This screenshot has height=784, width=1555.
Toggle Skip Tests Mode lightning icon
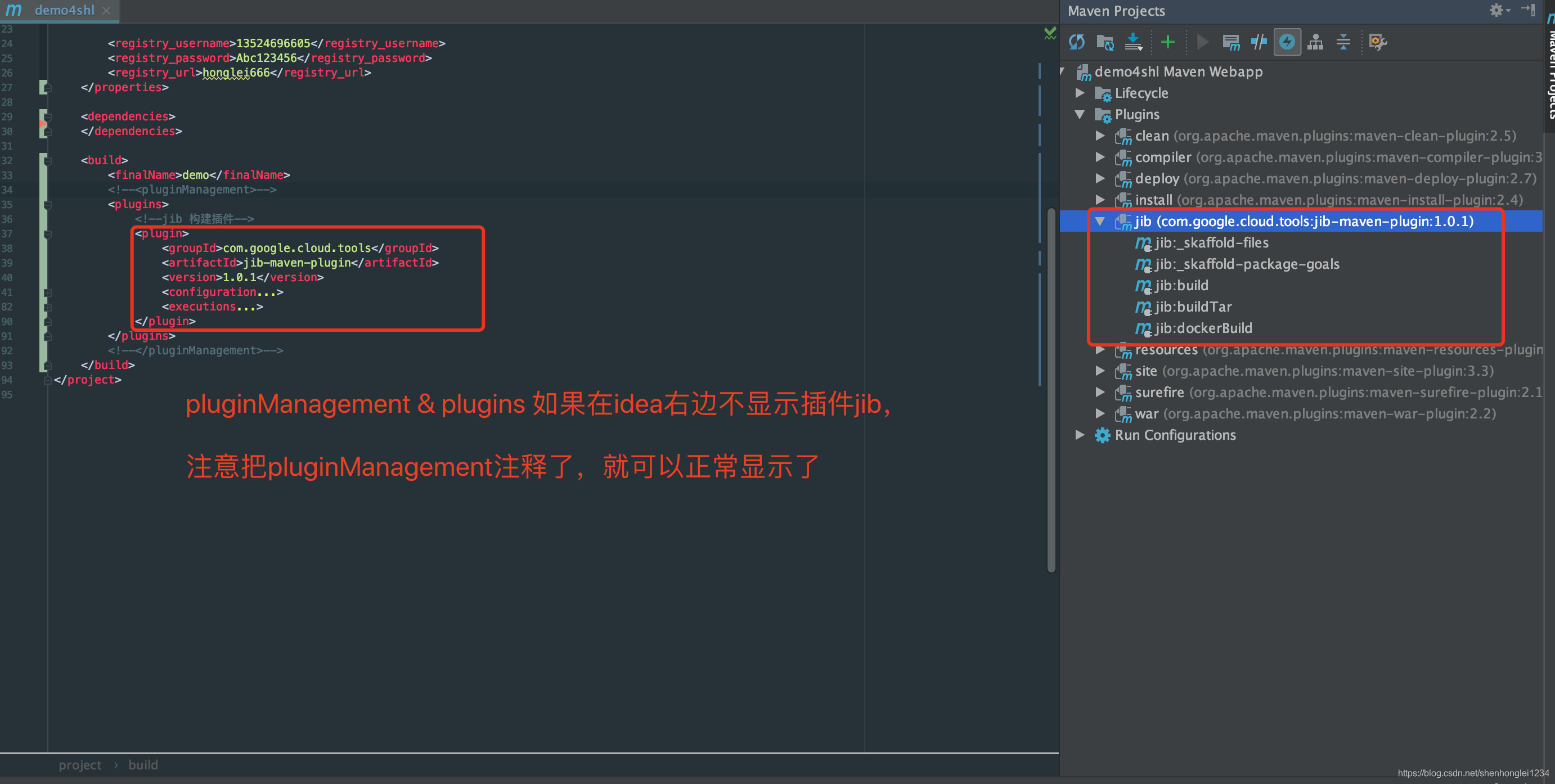click(1287, 42)
